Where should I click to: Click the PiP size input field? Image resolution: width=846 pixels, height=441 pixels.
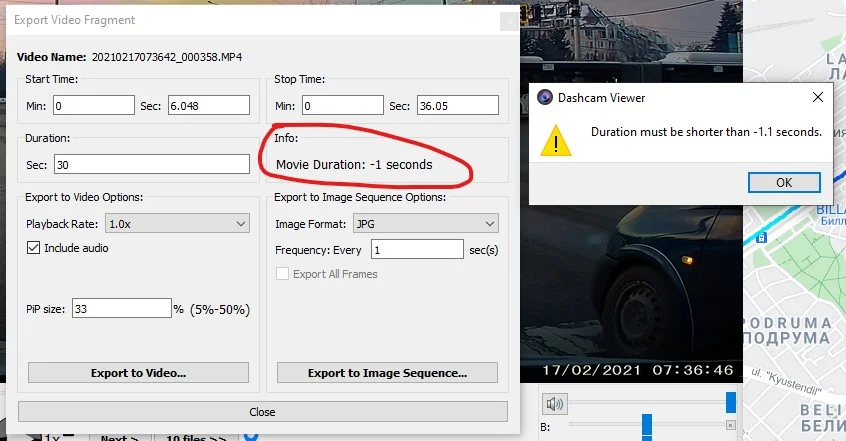[120, 309]
